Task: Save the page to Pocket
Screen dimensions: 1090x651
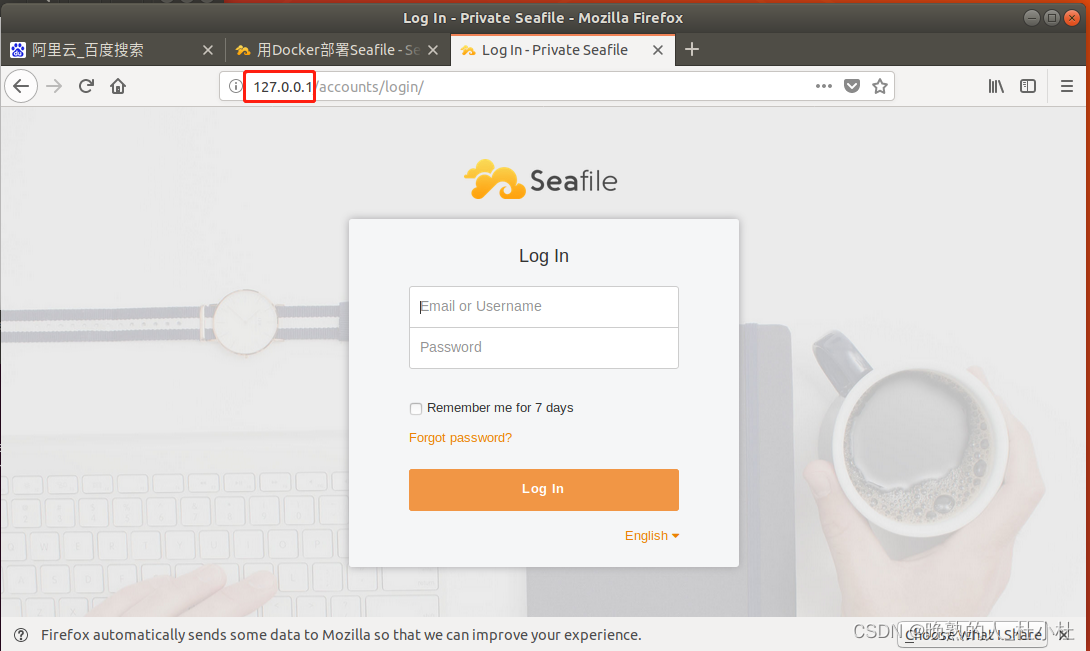Action: (852, 86)
